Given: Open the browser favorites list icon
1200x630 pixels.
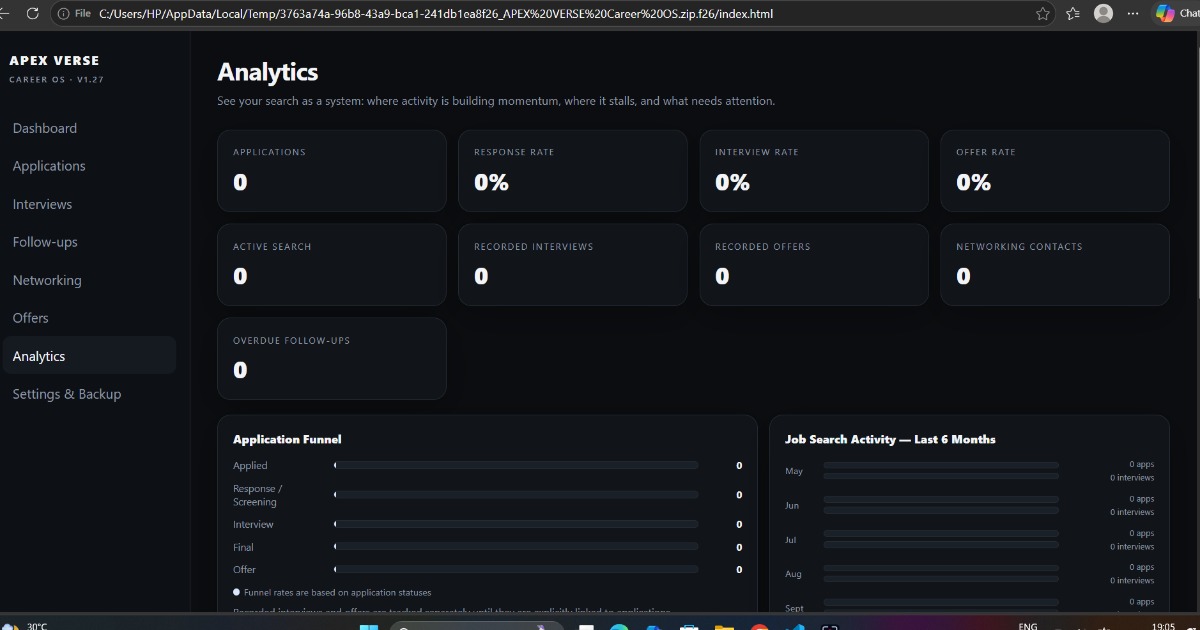Looking at the screenshot, I should (x=1073, y=14).
